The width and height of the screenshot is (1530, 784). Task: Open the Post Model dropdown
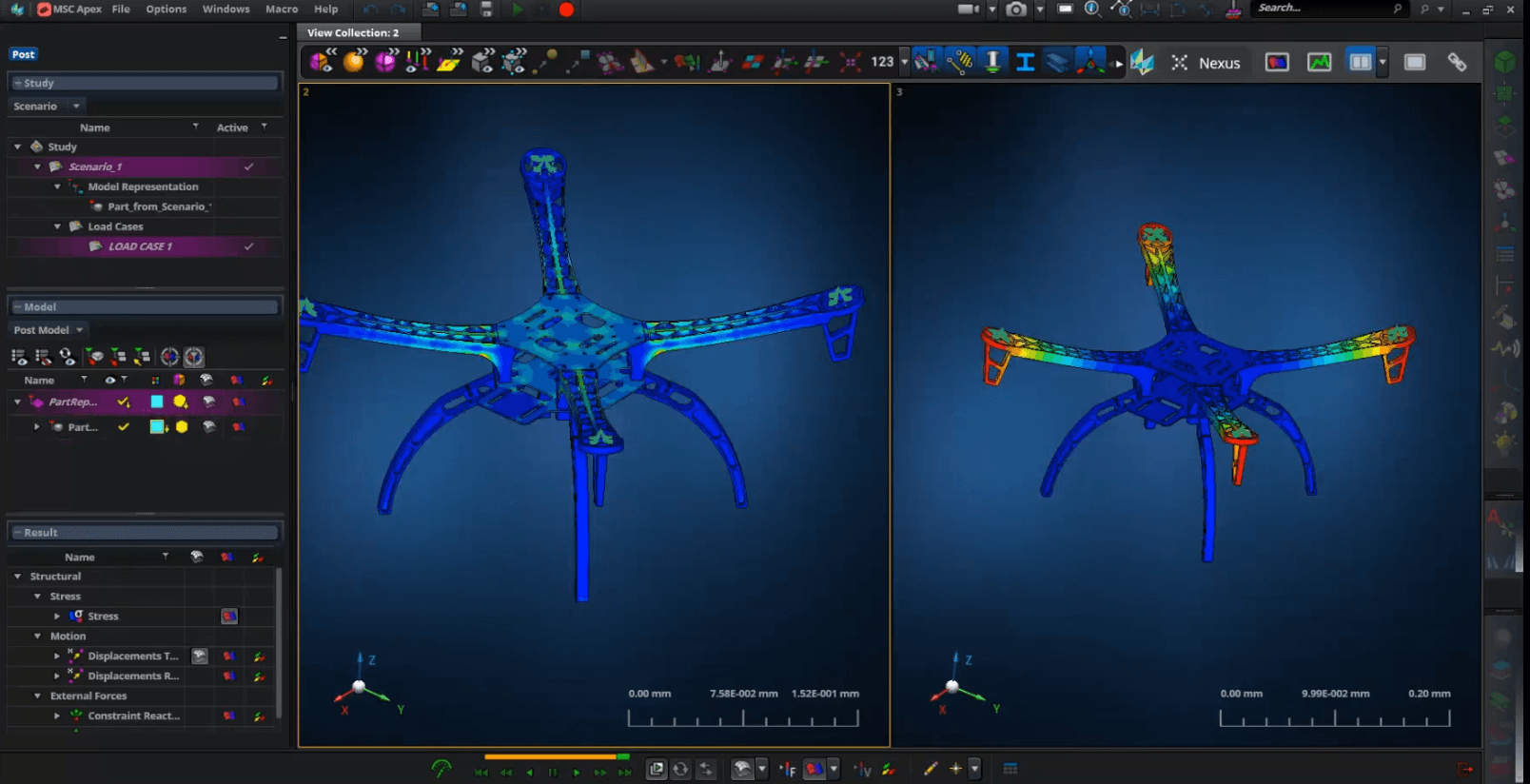coord(49,330)
